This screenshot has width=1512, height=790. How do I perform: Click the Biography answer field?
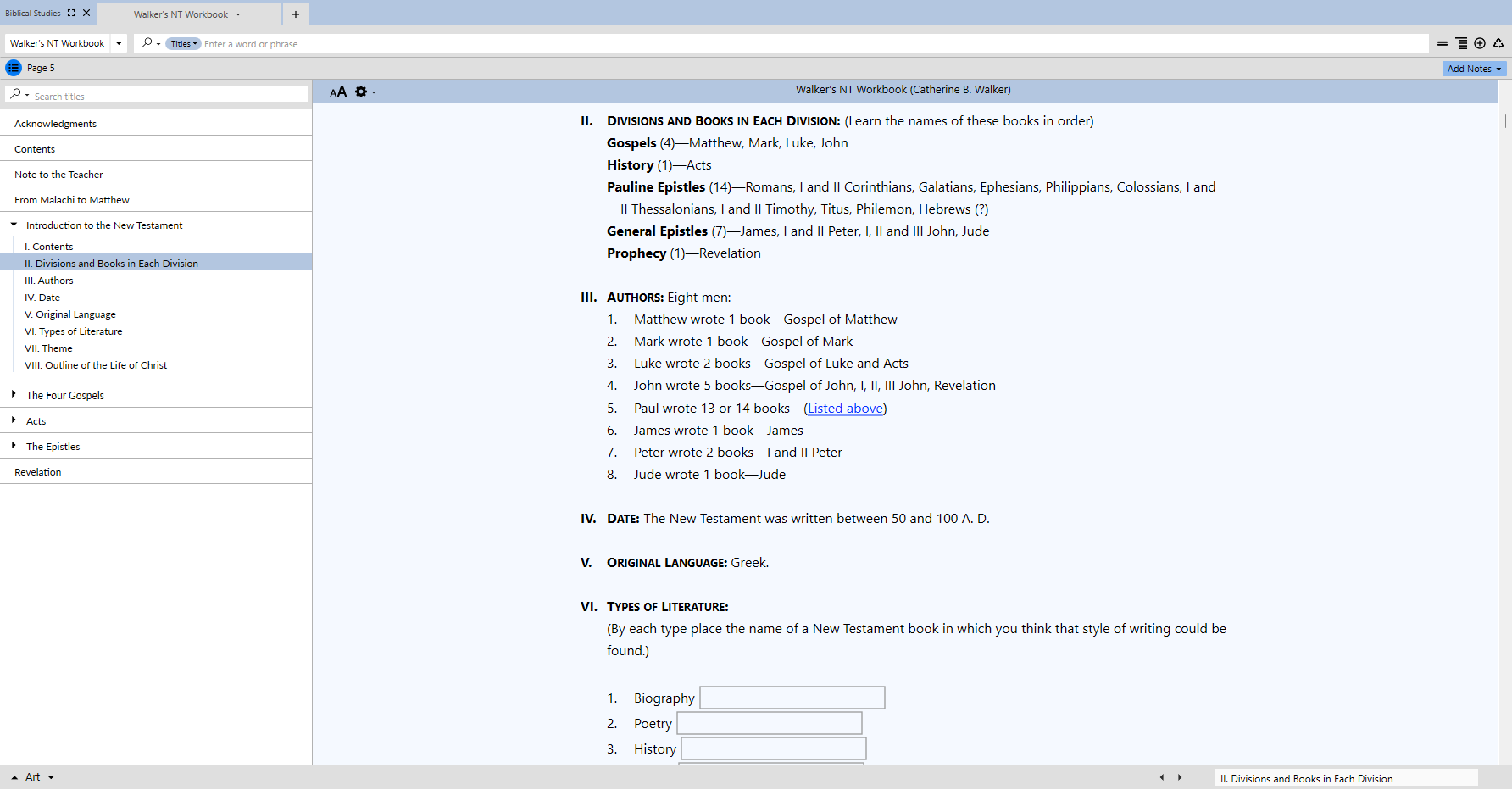click(792, 698)
